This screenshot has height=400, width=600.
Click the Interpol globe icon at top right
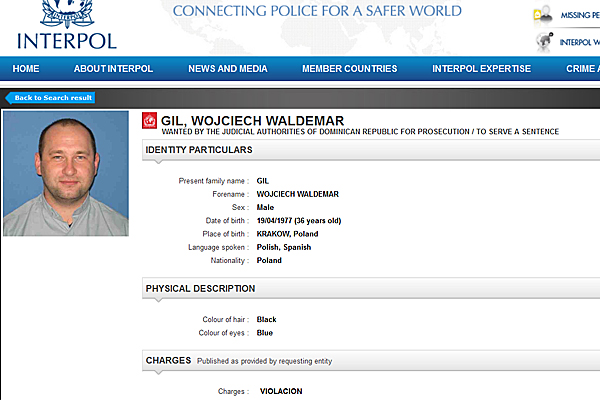click(545, 42)
